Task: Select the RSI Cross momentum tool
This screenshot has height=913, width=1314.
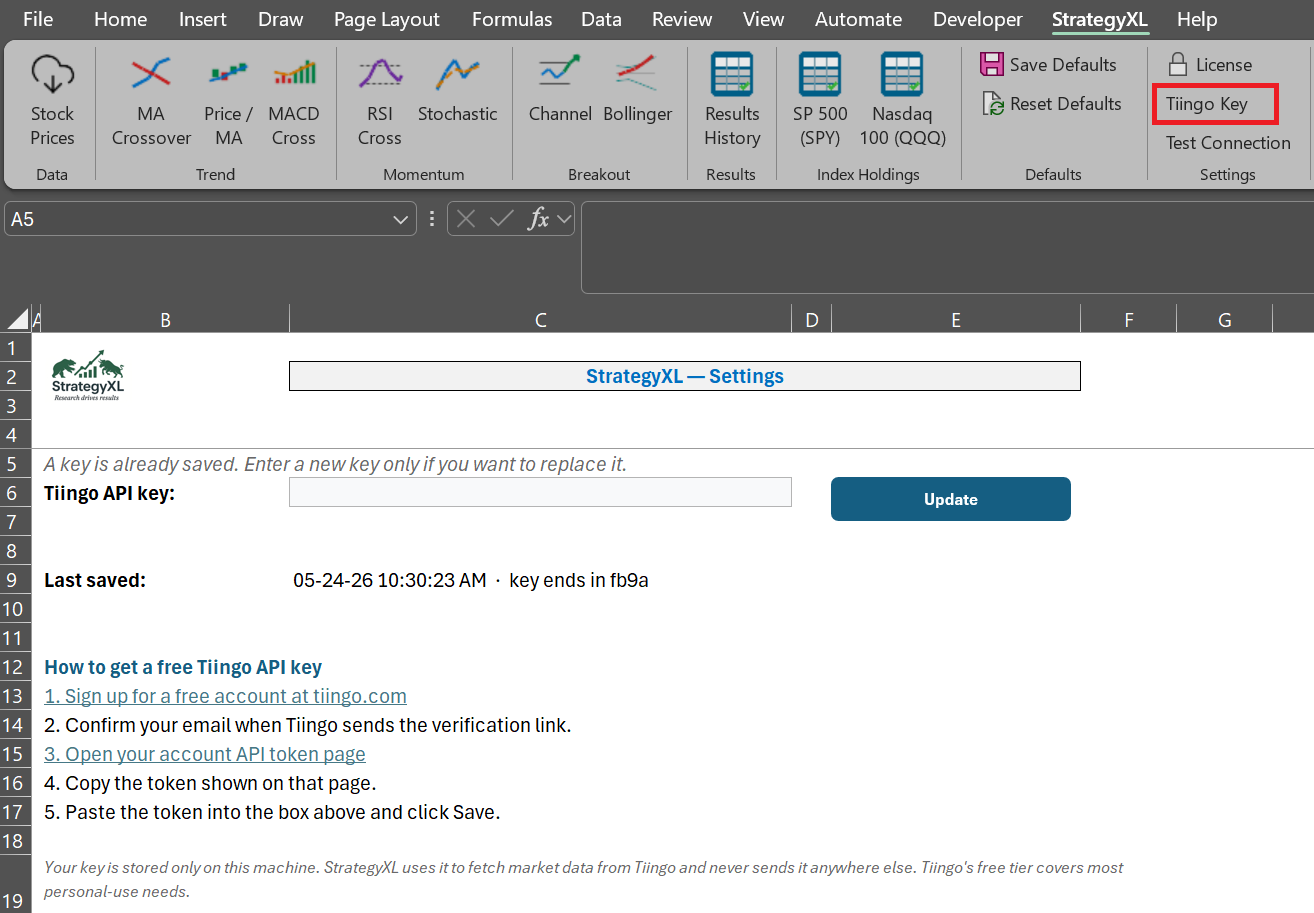Action: [x=380, y=100]
